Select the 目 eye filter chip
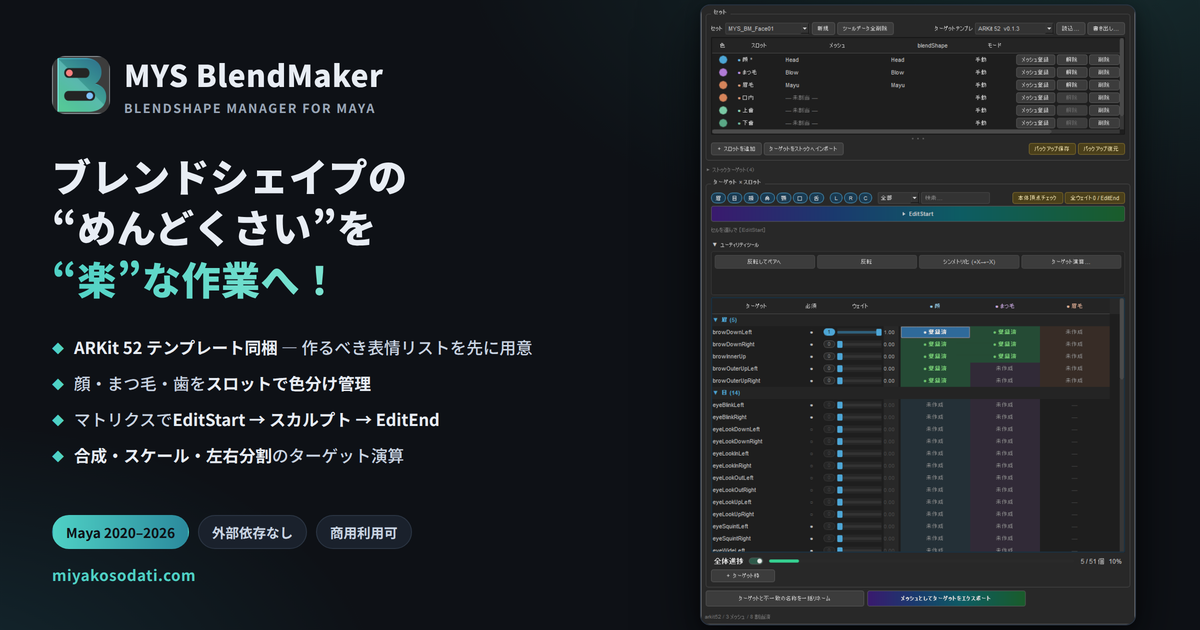Viewport: 1200px width, 630px height. click(x=734, y=198)
